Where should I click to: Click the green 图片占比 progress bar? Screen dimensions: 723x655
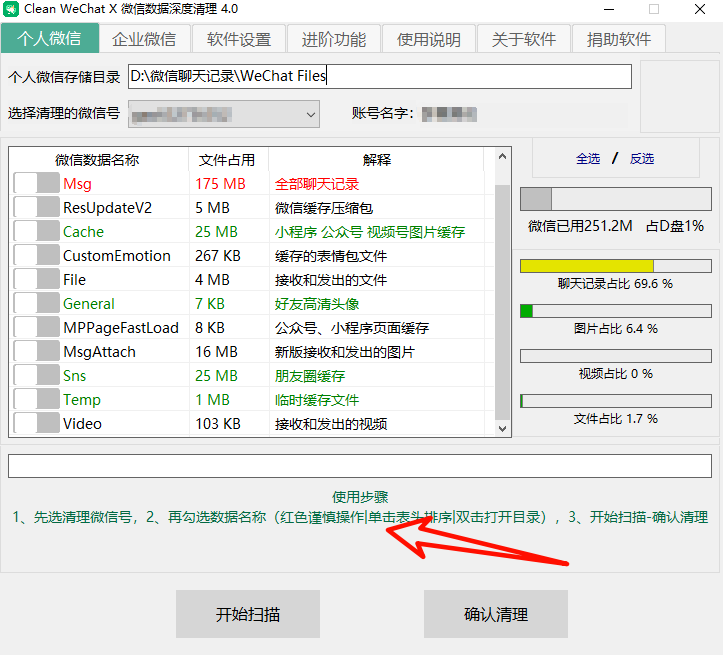coord(616,311)
